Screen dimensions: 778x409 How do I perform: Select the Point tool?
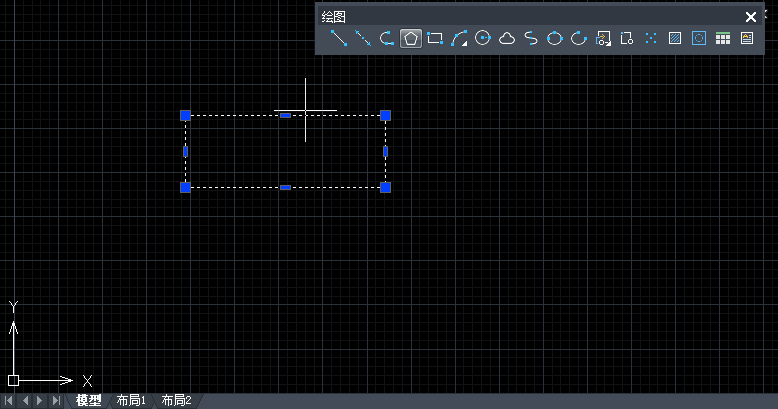651,39
